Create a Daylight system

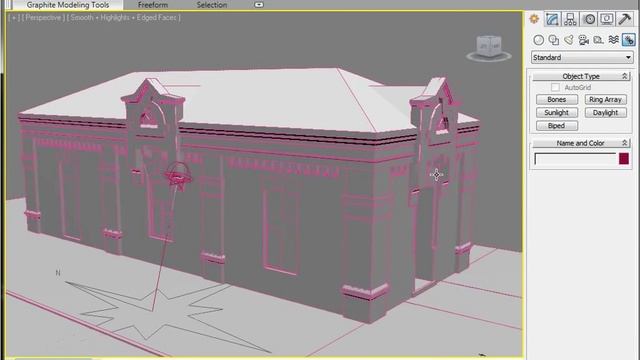pyautogui.click(x=605, y=113)
